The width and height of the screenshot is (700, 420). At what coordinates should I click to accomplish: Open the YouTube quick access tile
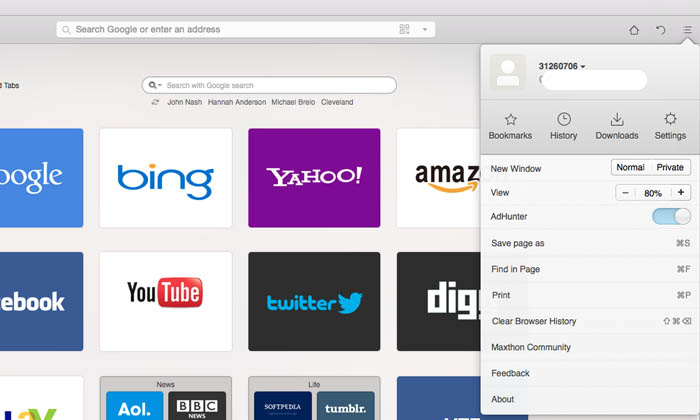166,301
